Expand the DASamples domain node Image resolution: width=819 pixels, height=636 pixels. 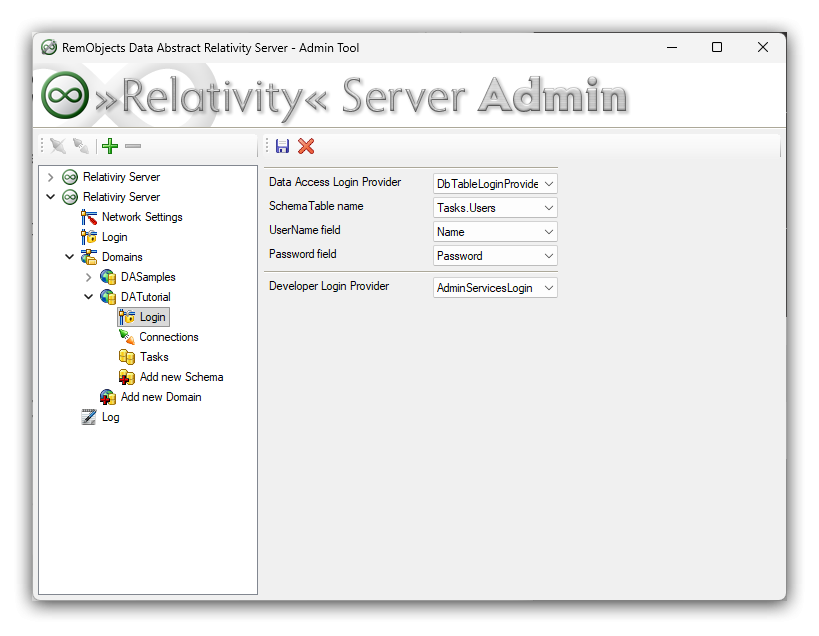point(89,277)
